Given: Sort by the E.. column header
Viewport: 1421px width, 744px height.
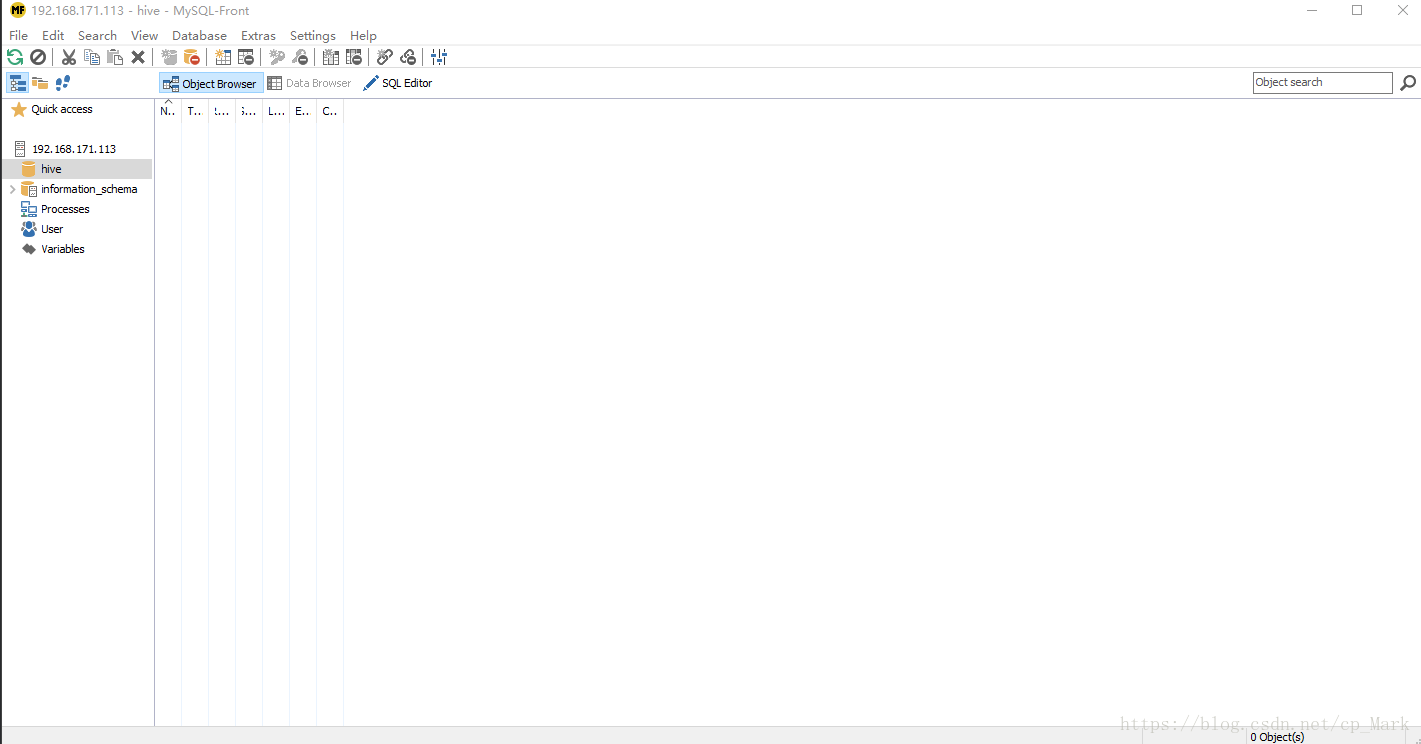Looking at the screenshot, I should pos(303,111).
